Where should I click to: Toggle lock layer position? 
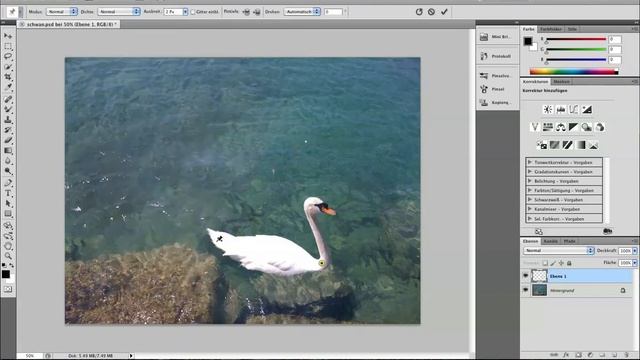(561, 263)
